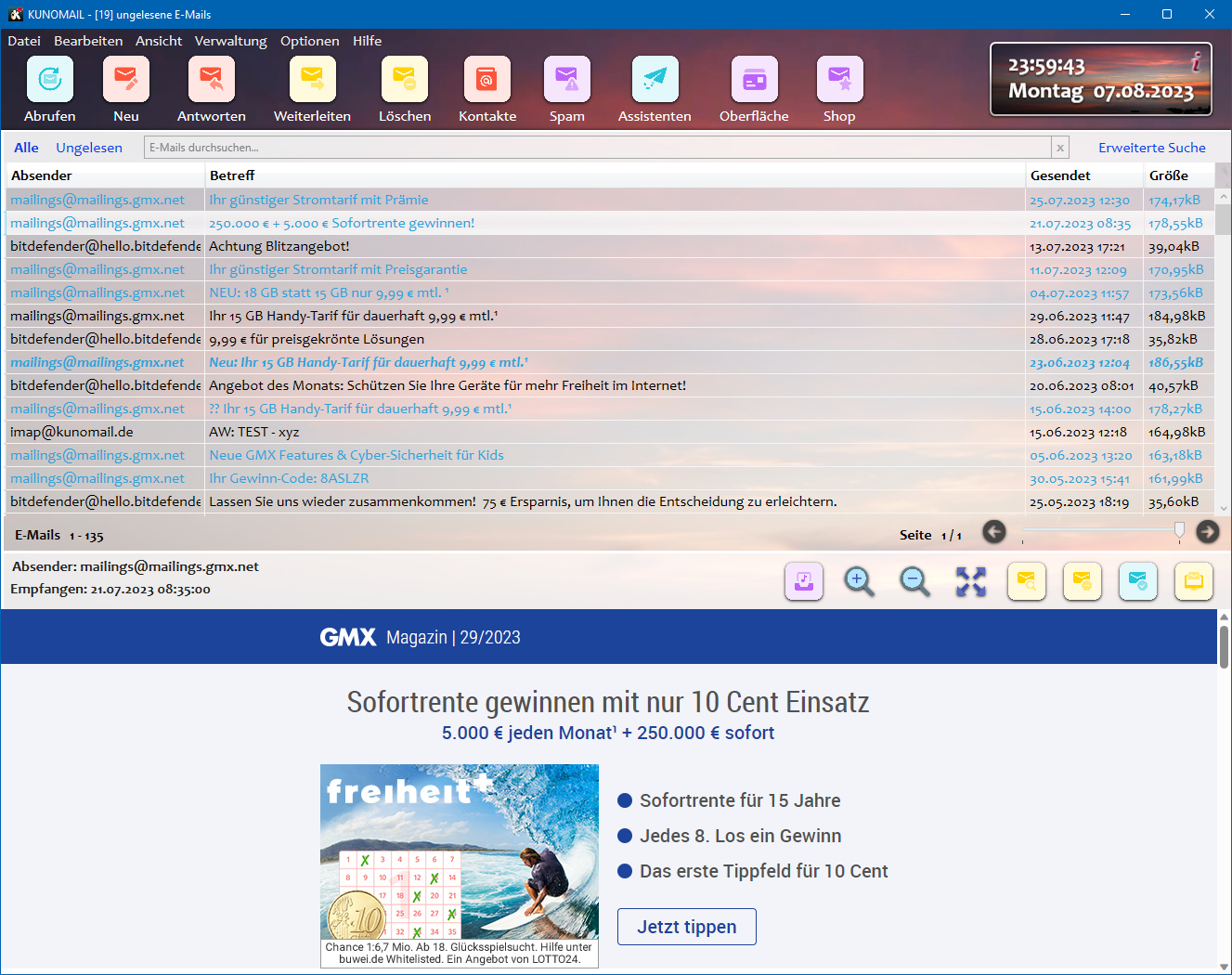Click the envelope with magnifier icon
Screen dimensions: 1232x975
(x=1027, y=582)
